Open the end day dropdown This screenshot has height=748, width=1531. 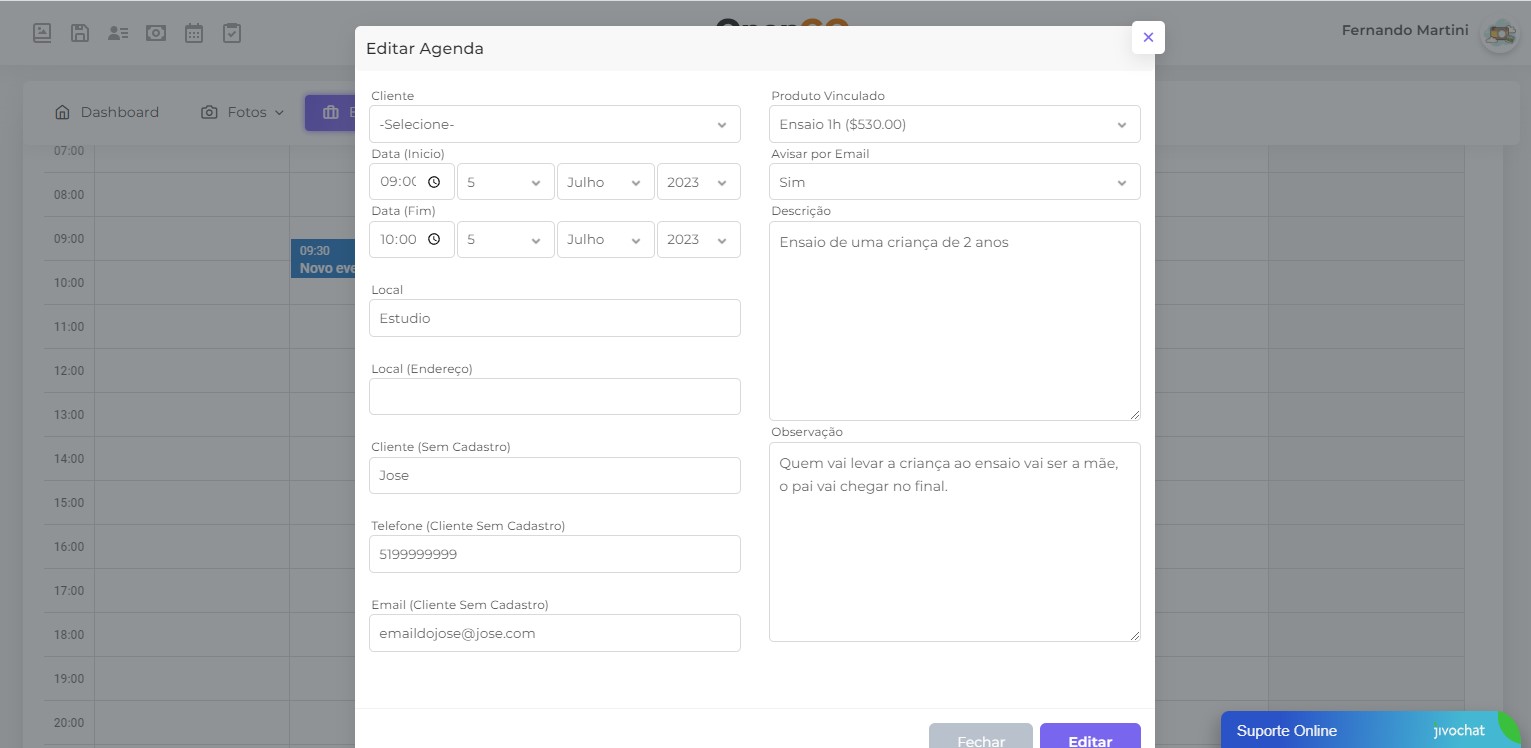pyautogui.click(x=505, y=240)
